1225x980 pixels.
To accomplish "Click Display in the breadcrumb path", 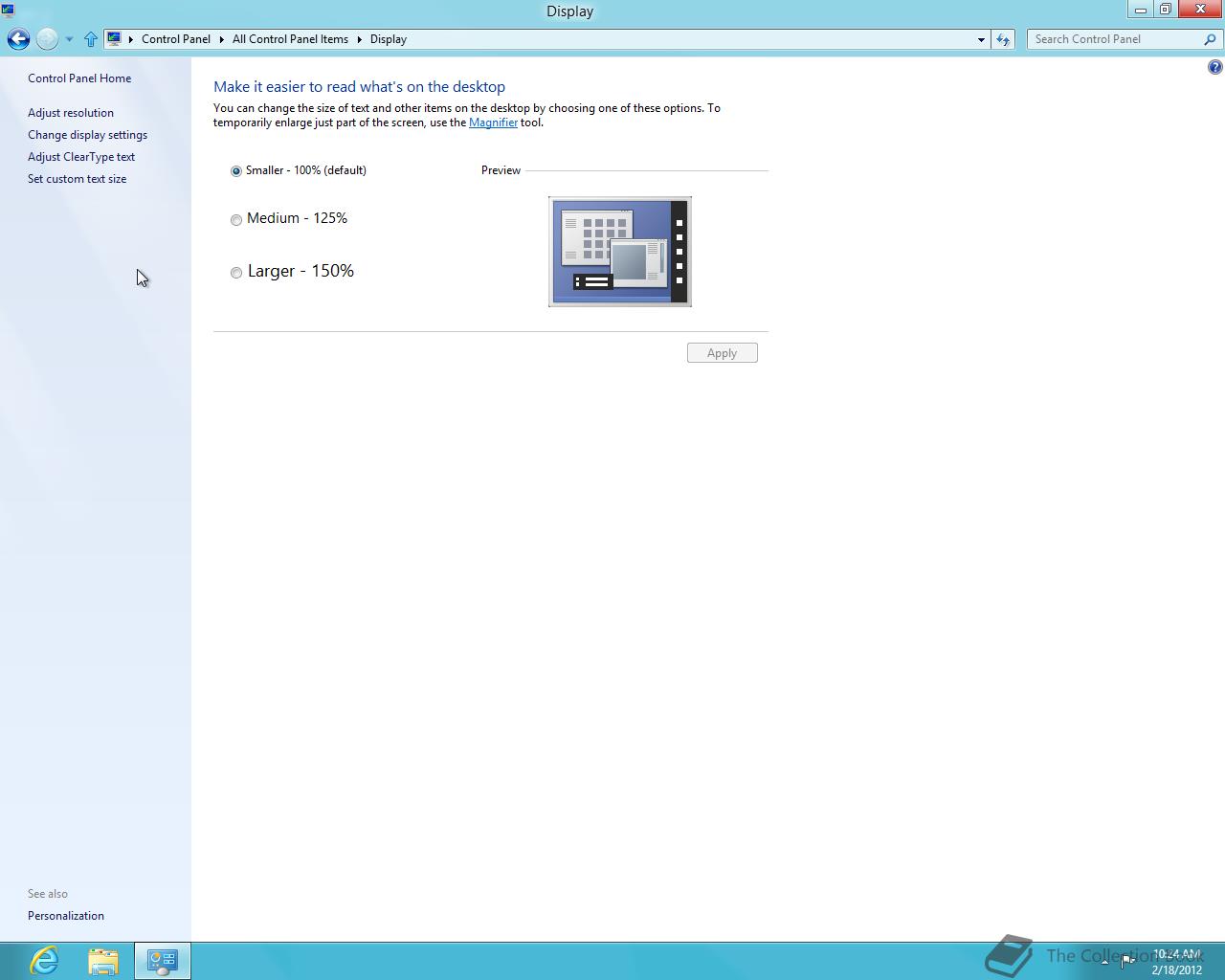I will [389, 39].
